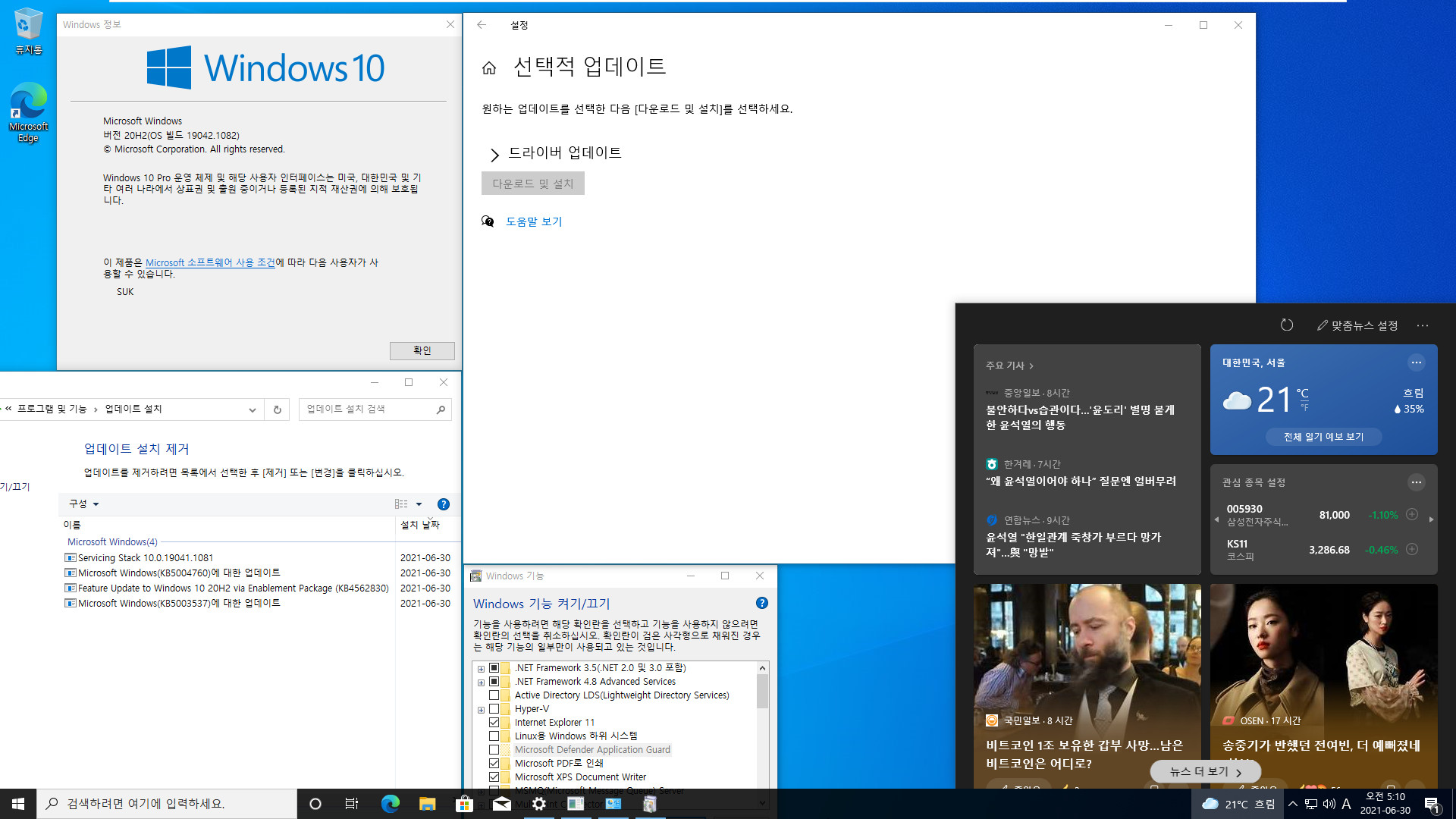The width and height of the screenshot is (1456, 819).
Task: Open the view options dropdown arrow
Action: tap(419, 504)
